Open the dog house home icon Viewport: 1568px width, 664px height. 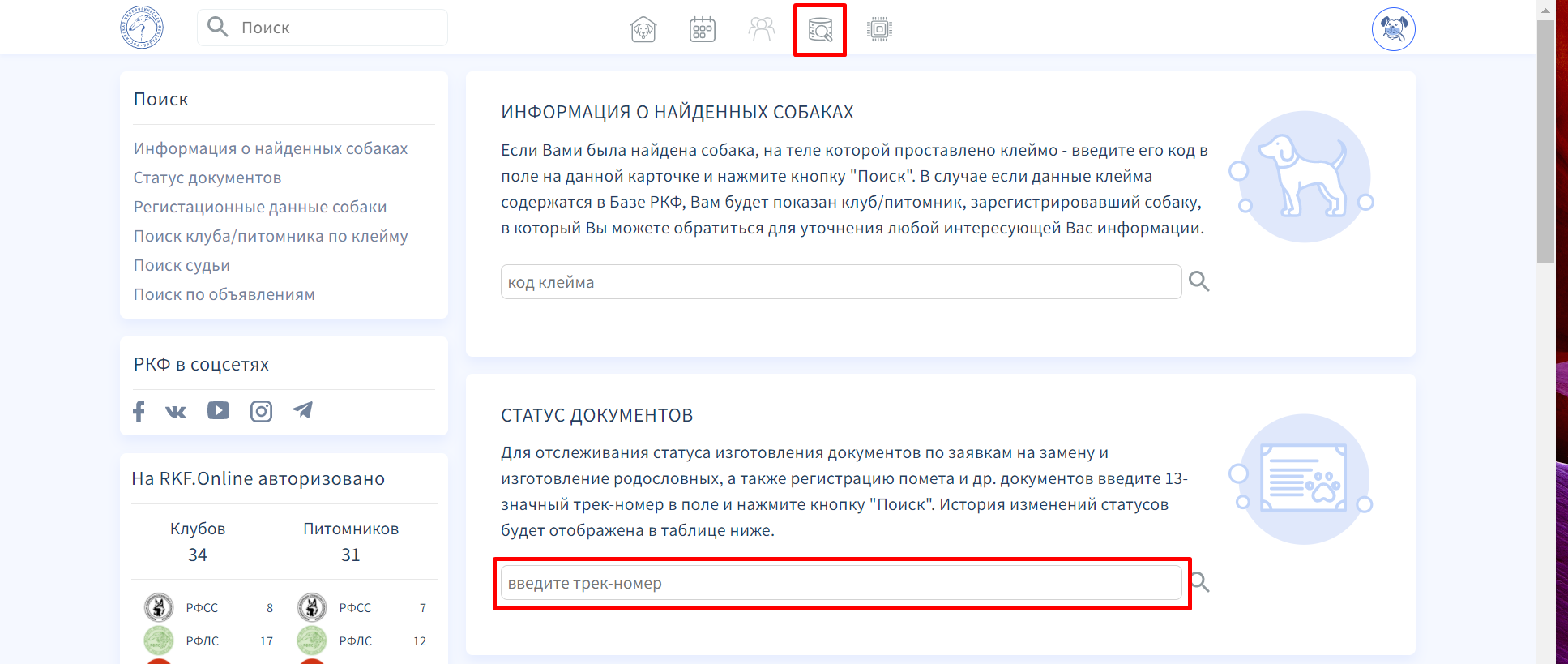tap(643, 29)
